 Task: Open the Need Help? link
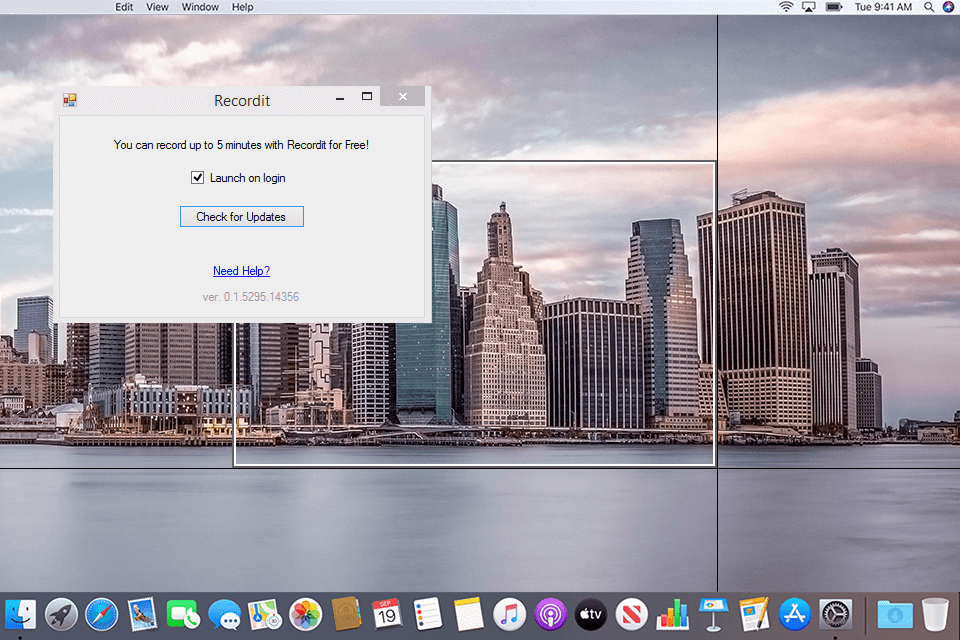(x=241, y=270)
